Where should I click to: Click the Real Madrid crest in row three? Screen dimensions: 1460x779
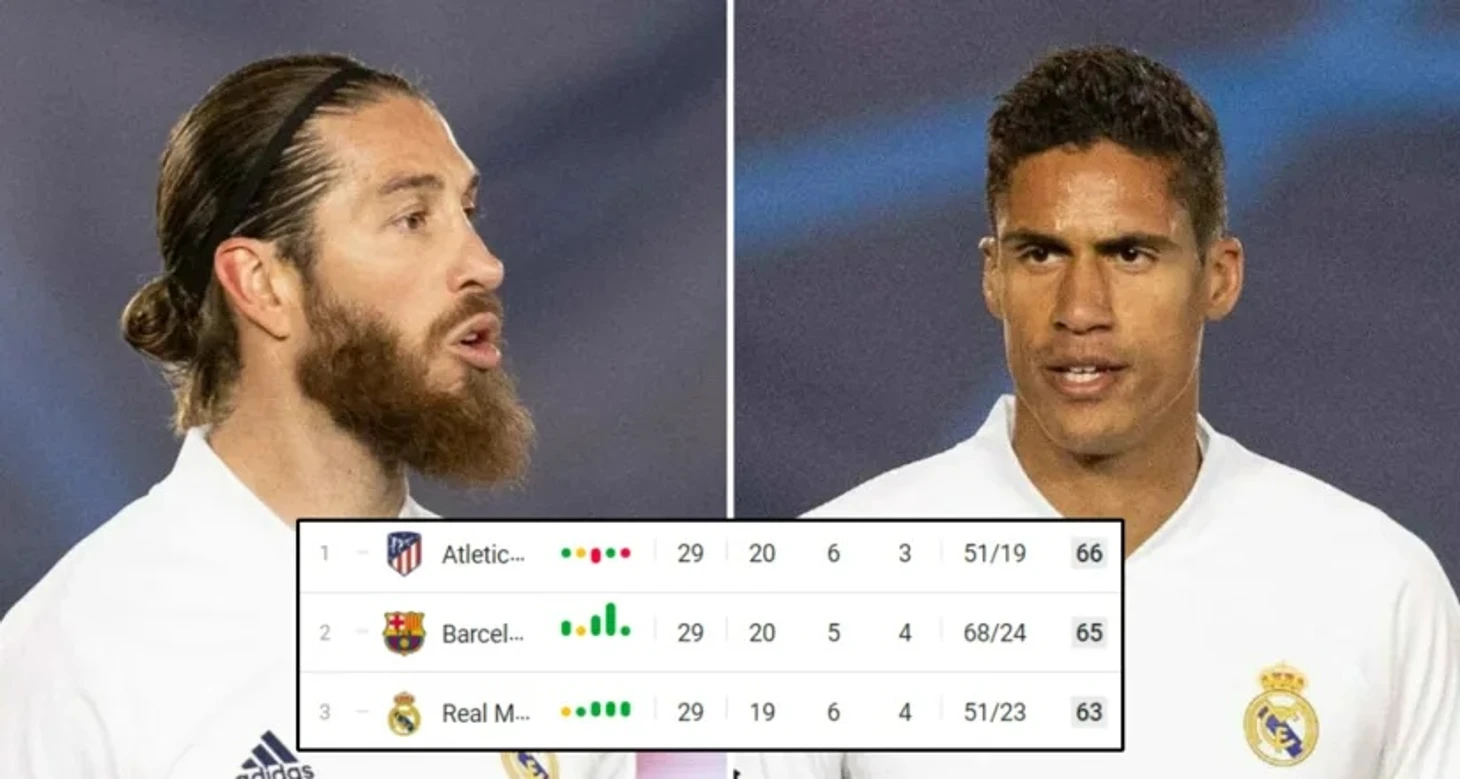pos(404,713)
